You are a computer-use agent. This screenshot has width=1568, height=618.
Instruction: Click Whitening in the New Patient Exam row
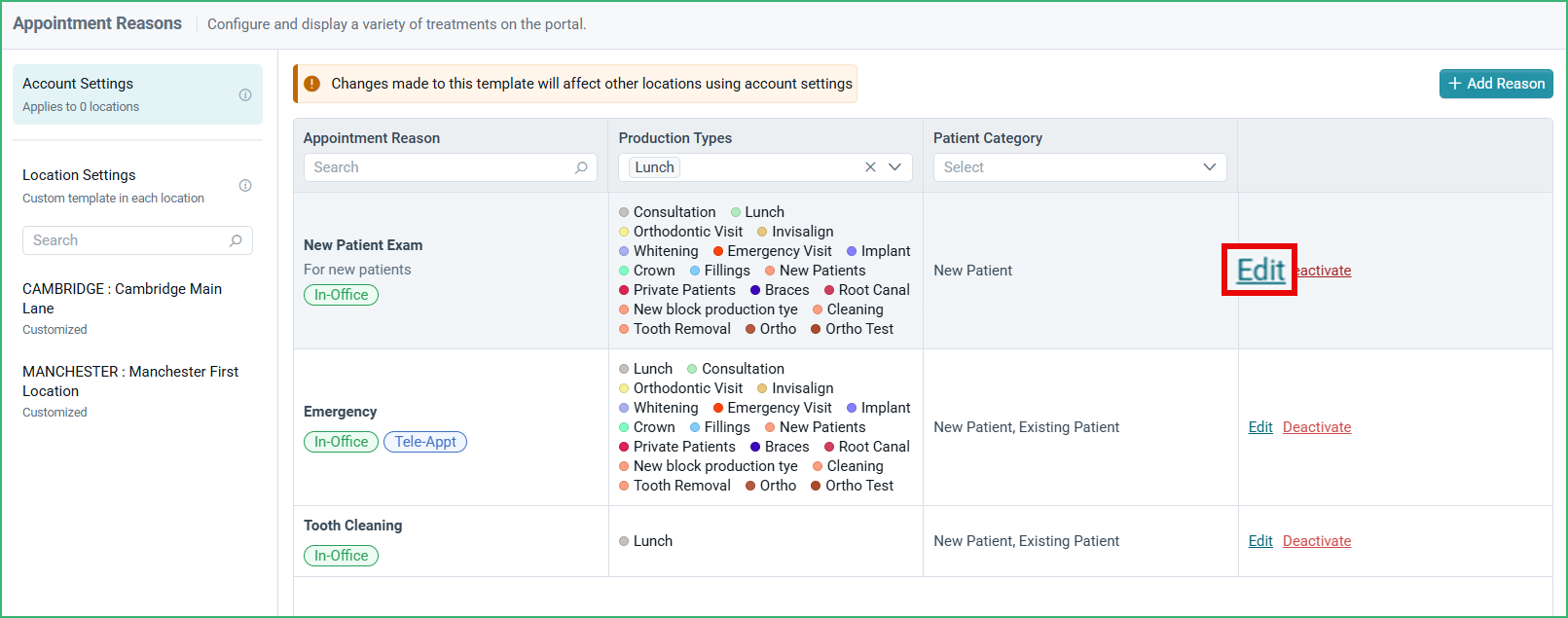(666, 251)
